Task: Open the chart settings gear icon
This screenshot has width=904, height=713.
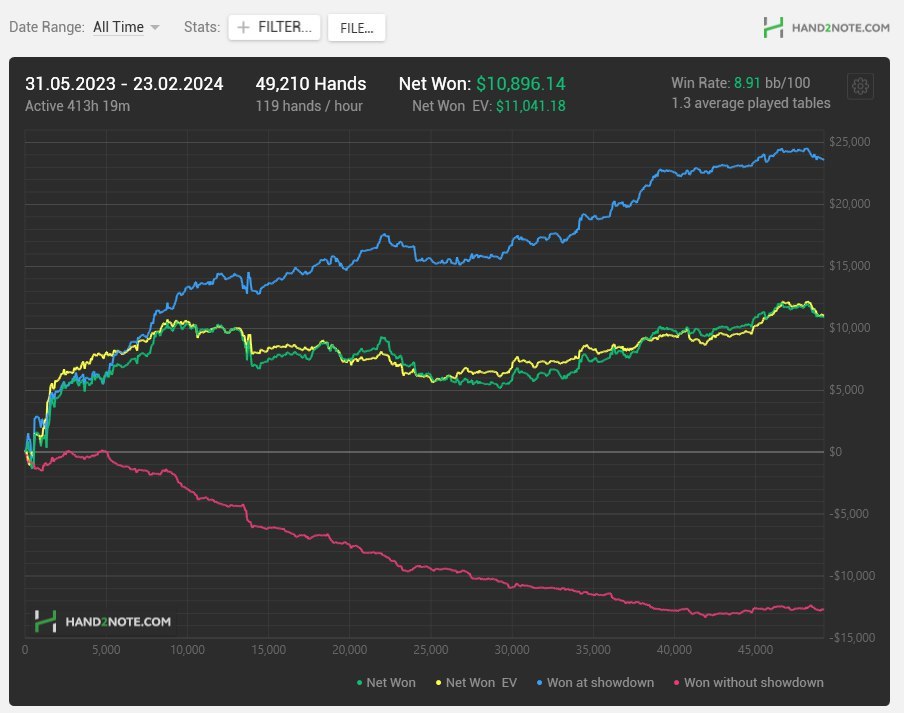Action: [860, 86]
